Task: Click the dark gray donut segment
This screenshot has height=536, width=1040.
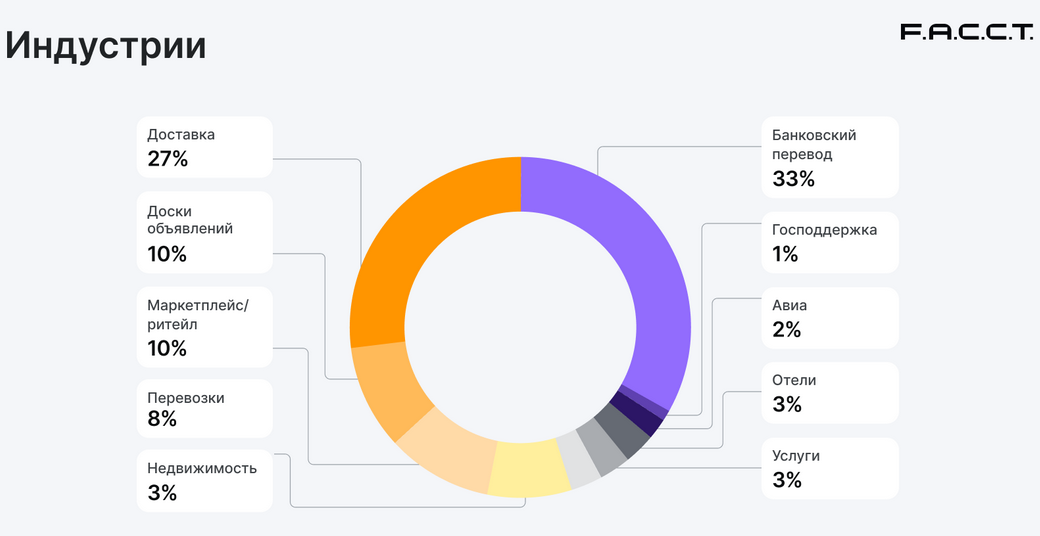Action: coord(623,432)
